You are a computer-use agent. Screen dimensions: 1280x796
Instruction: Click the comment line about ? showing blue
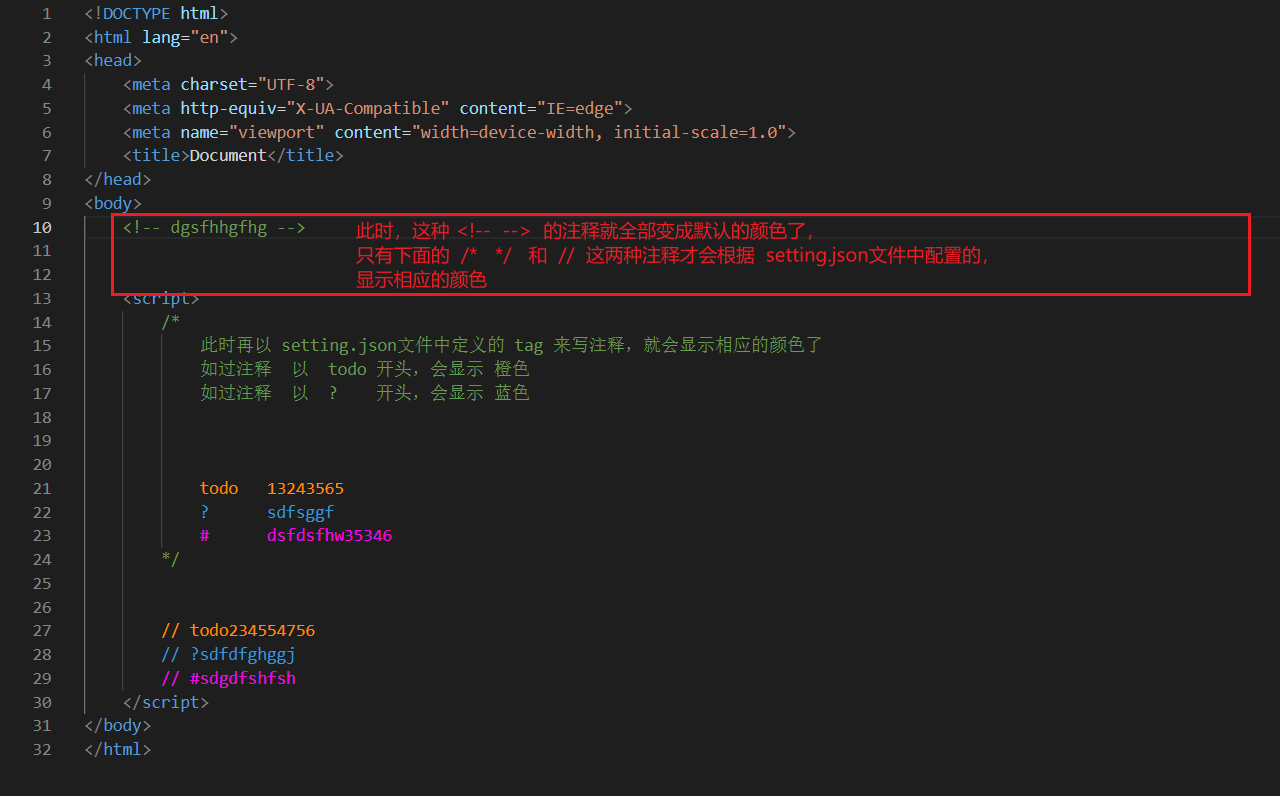tap(365, 393)
